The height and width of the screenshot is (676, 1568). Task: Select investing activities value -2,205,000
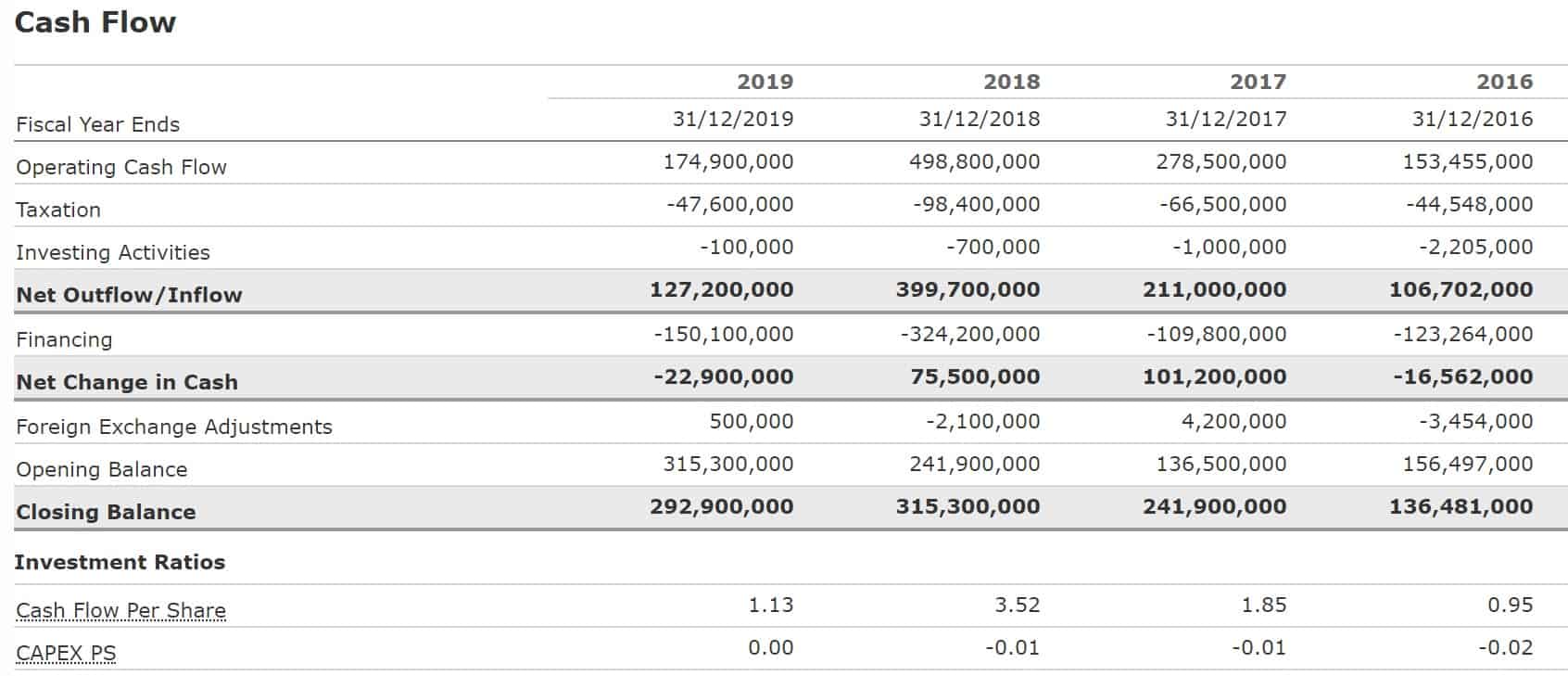point(1476,247)
